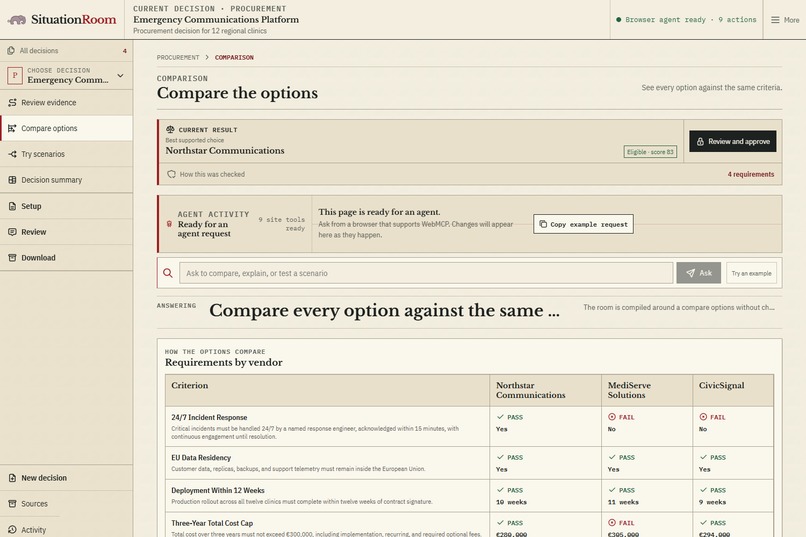Click the New decision file icon
806x537 pixels.
(x=12, y=478)
